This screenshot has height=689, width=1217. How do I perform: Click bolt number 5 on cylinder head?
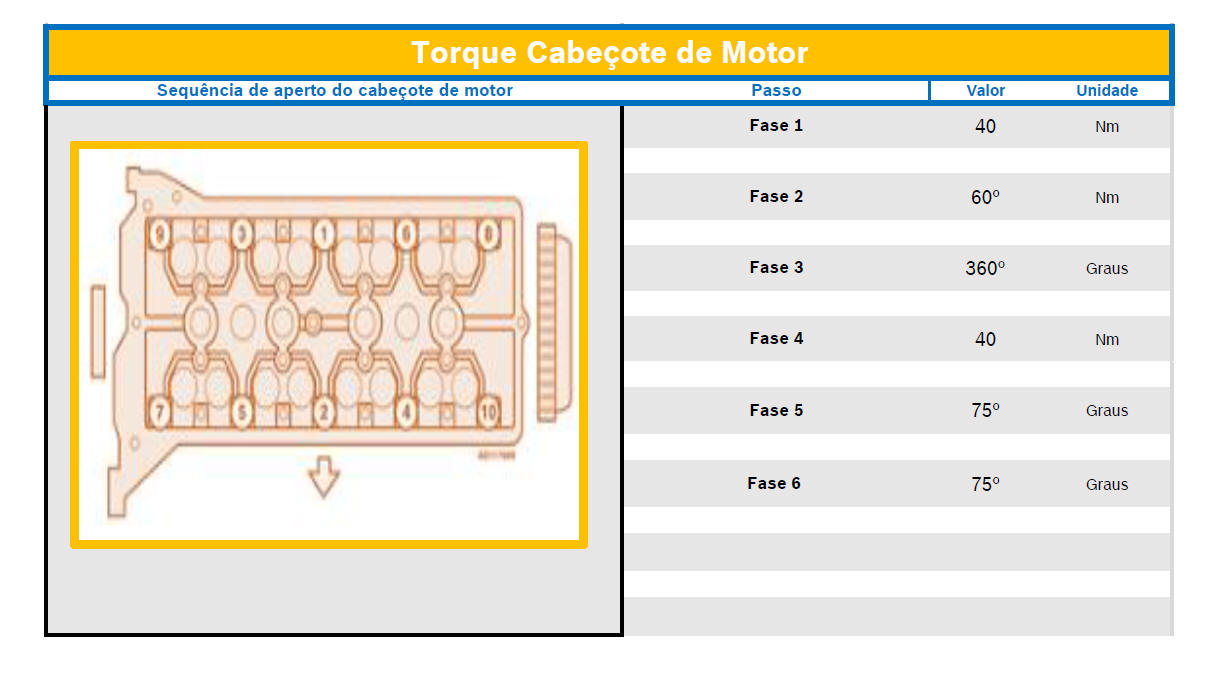tap(241, 410)
